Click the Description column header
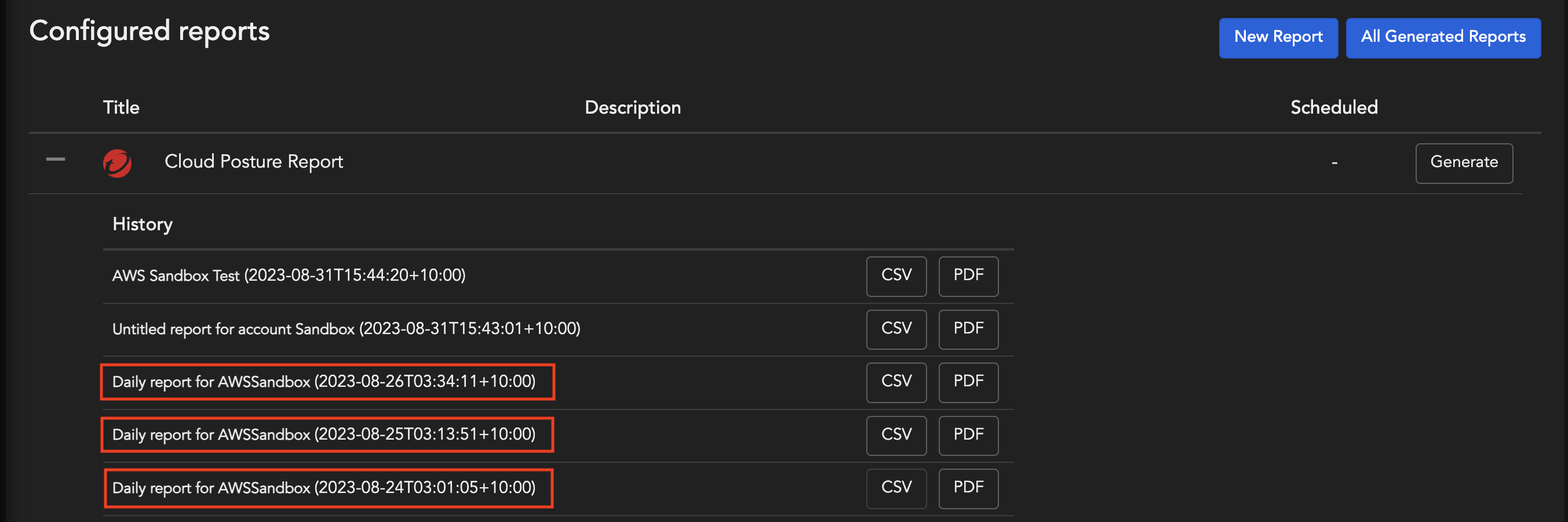The height and width of the screenshot is (522, 1568). [632, 108]
